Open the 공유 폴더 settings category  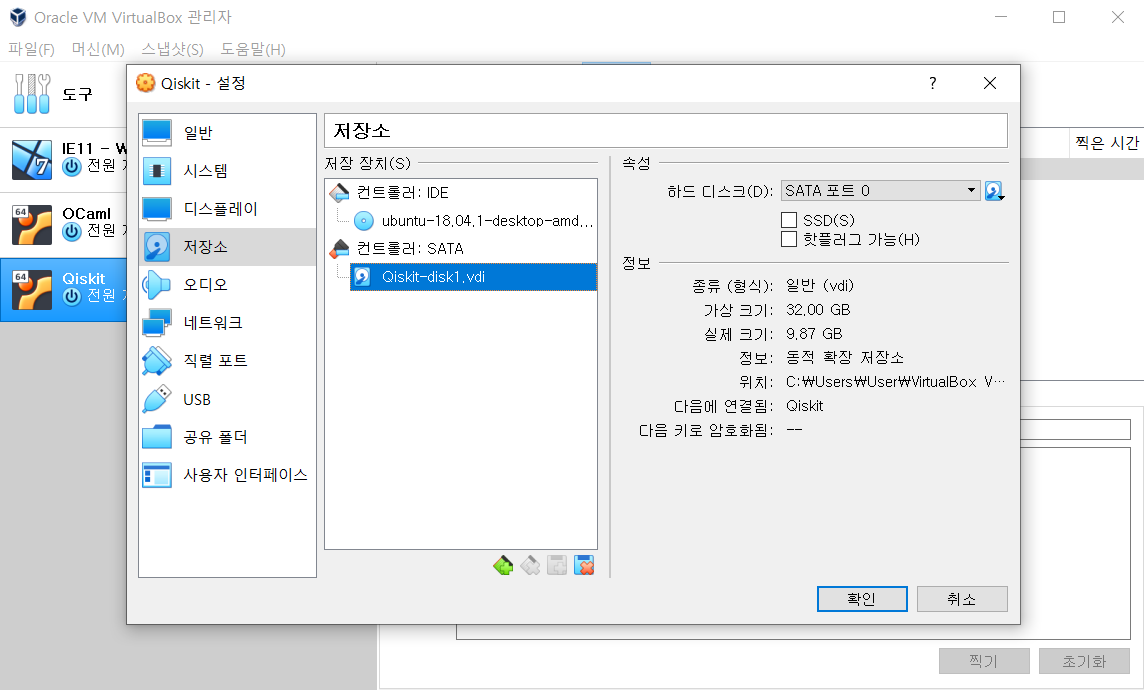pyautogui.click(x=227, y=437)
